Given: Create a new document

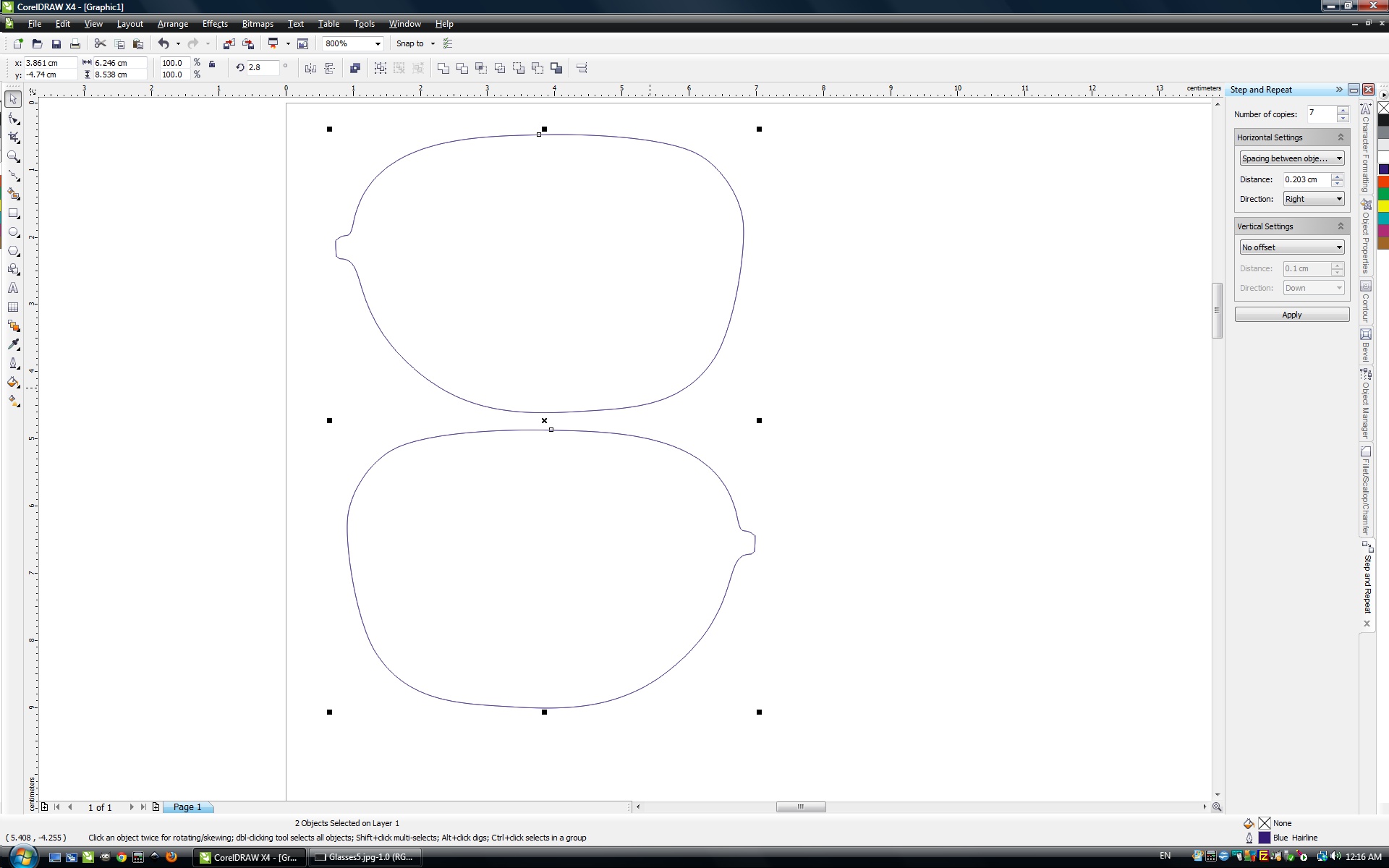Looking at the screenshot, I should tap(18, 44).
